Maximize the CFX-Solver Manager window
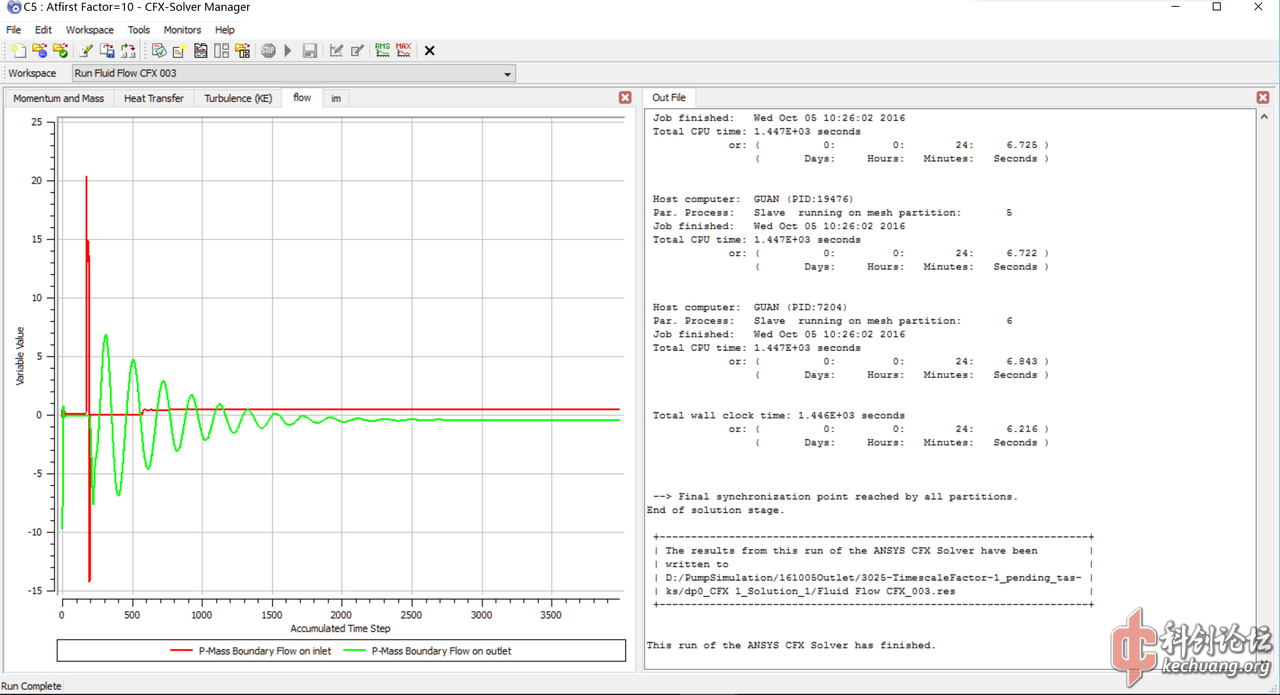 [x=1217, y=8]
